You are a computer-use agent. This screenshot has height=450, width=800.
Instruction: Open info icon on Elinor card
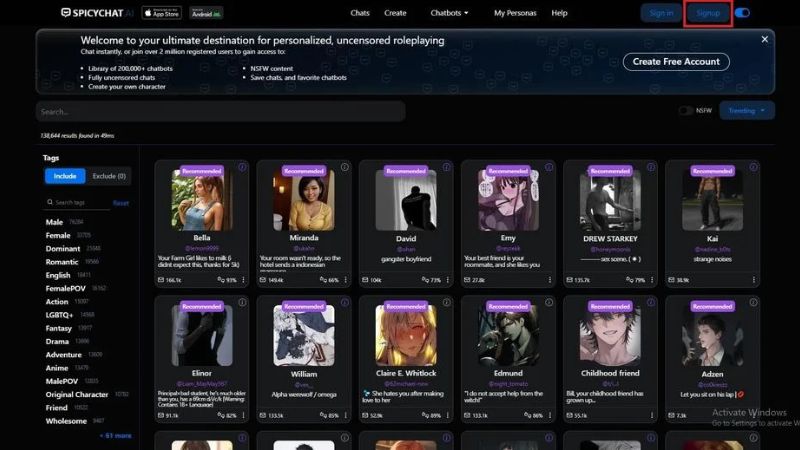242,303
